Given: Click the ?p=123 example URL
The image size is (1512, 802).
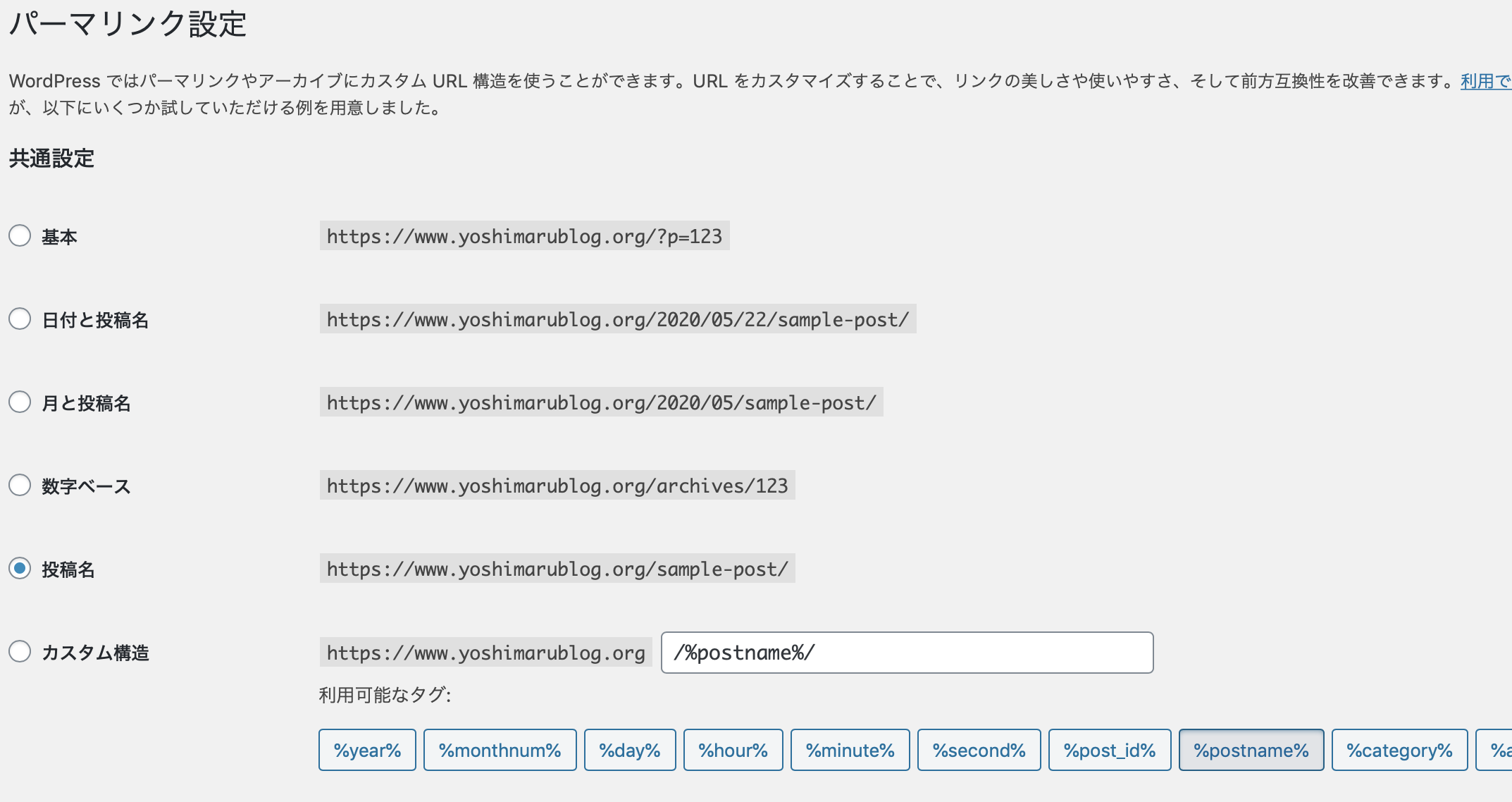Looking at the screenshot, I should 524,236.
